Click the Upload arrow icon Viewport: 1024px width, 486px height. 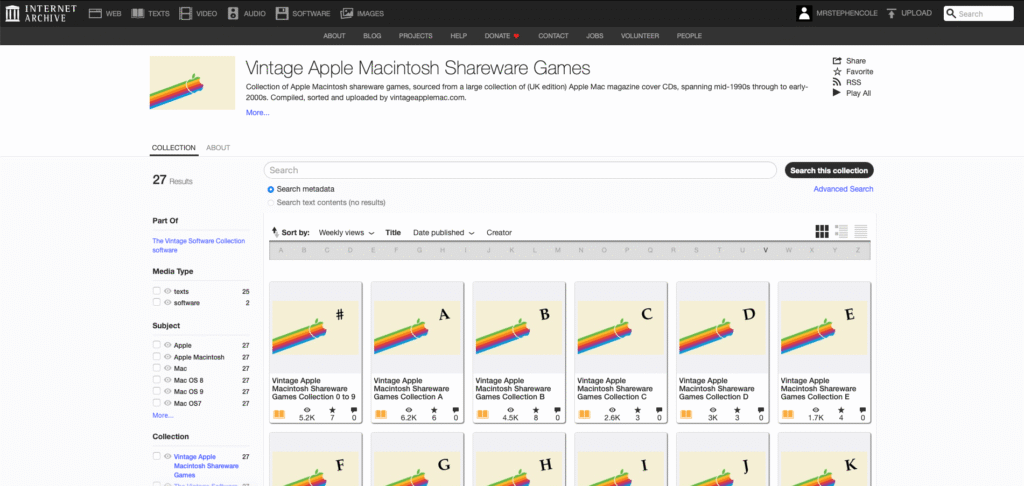coord(891,13)
